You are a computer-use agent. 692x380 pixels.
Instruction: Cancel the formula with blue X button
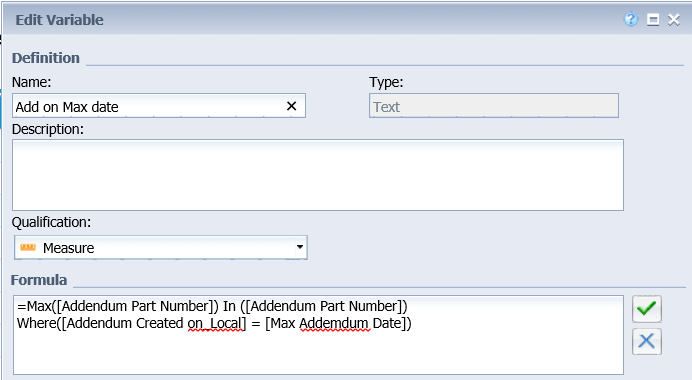coord(647,341)
